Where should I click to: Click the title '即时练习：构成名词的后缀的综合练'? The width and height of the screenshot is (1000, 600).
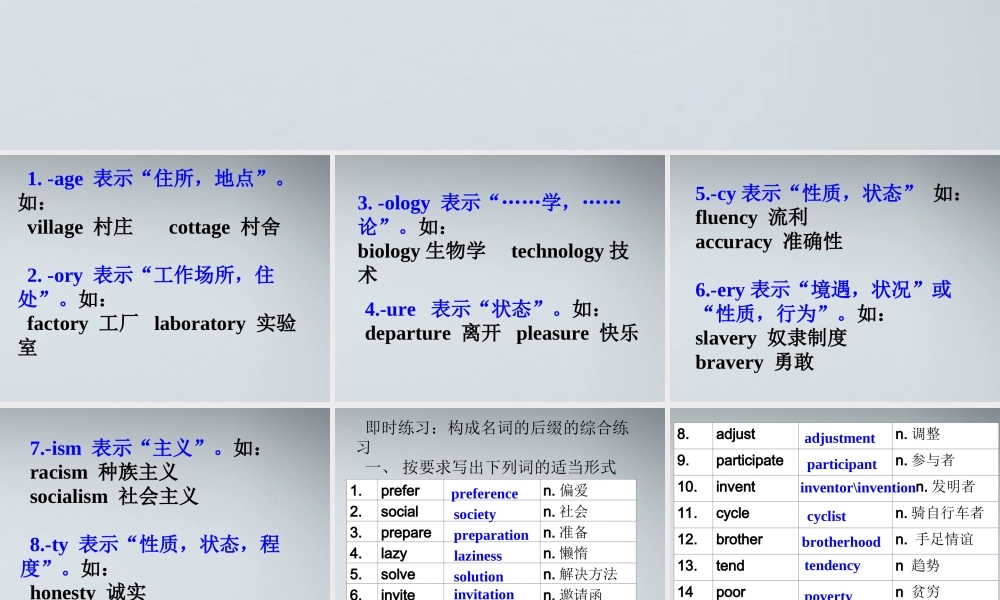[497, 428]
